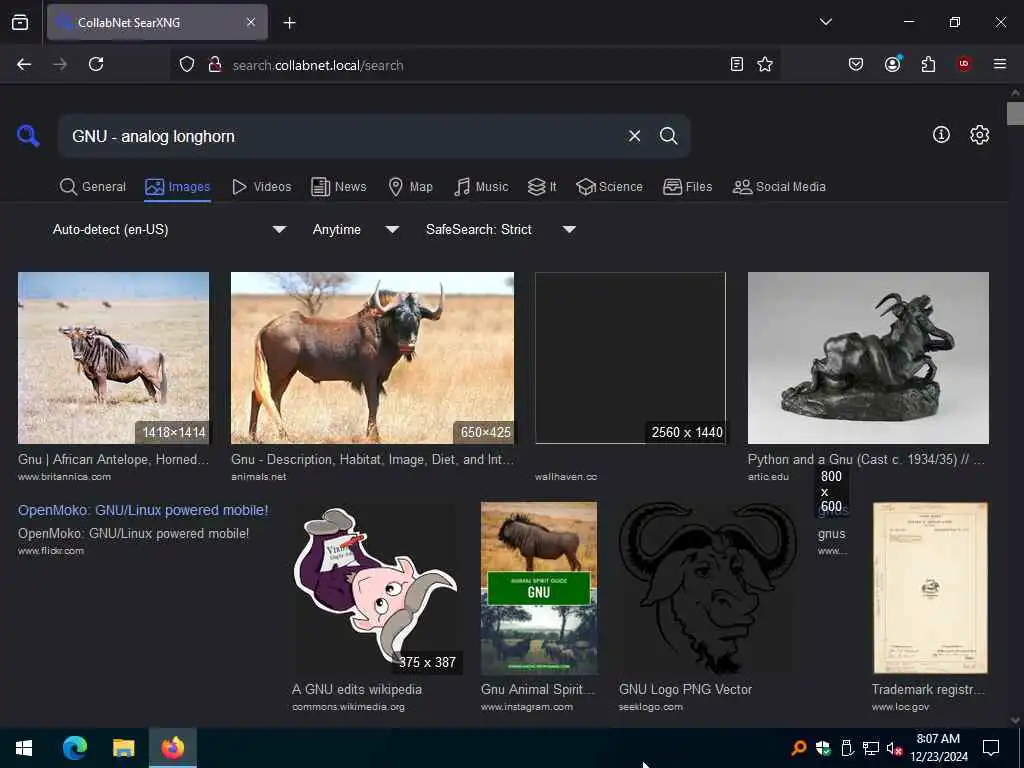Switch to the General search tab
The width and height of the screenshot is (1024, 768).
pyautogui.click(x=93, y=187)
